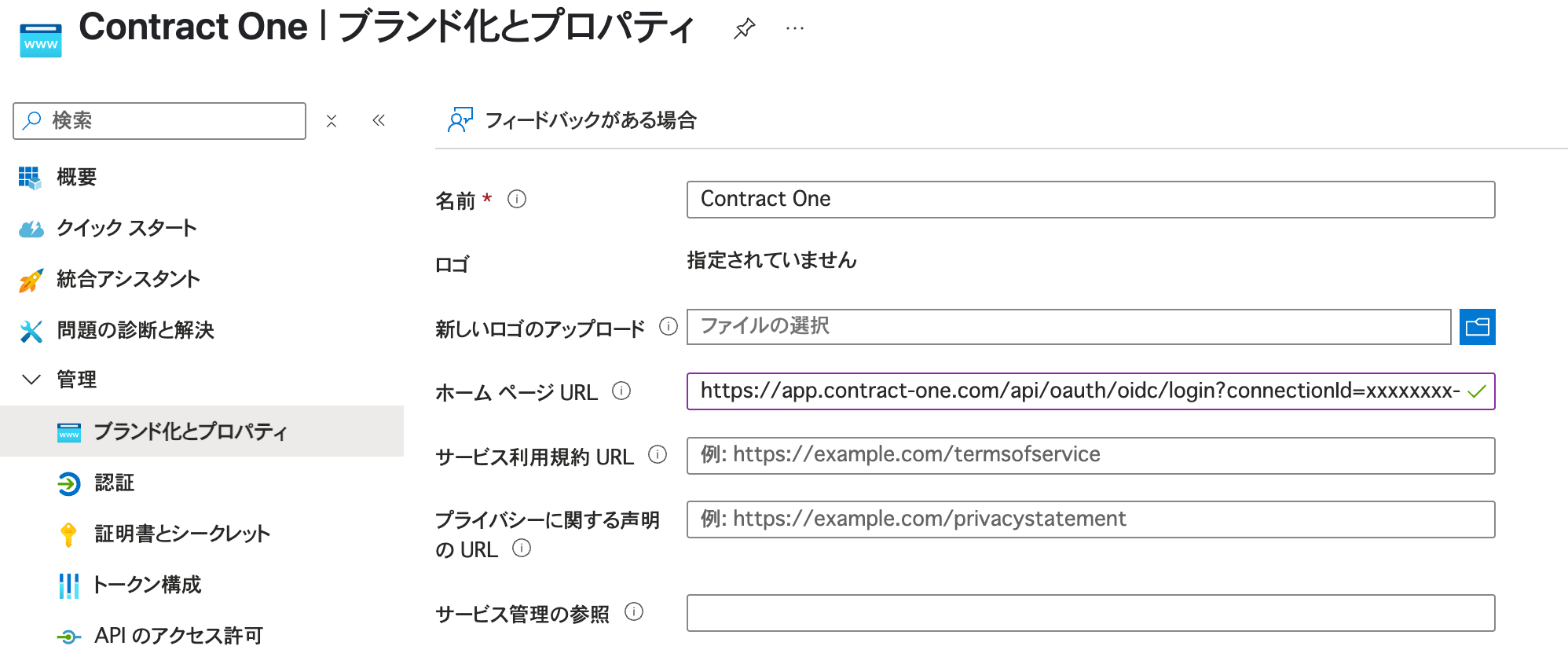The image size is (1568, 657).
Task: Click the privacy statement URL field
Action: coord(1090,519)
